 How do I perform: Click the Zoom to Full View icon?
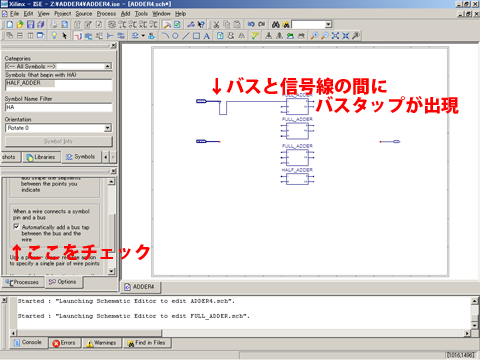tap(335, 36)
